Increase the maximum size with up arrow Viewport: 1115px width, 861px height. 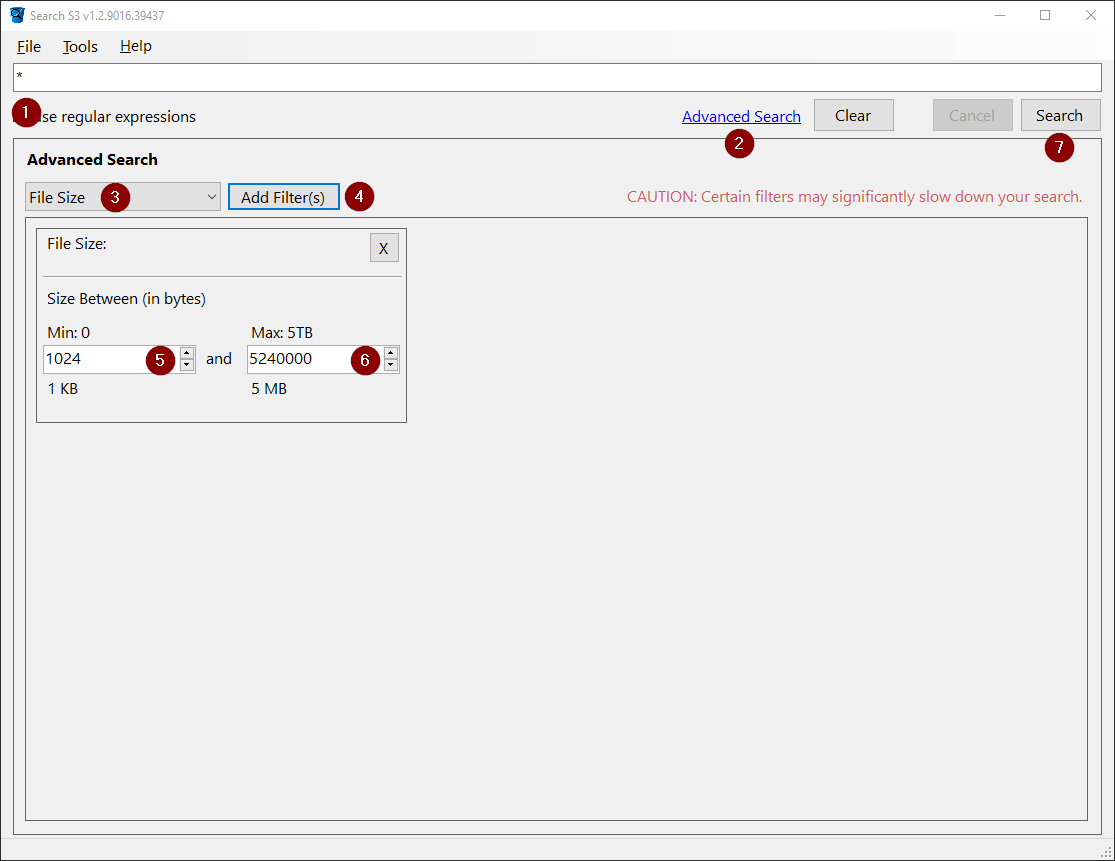[x=391, y=353]
